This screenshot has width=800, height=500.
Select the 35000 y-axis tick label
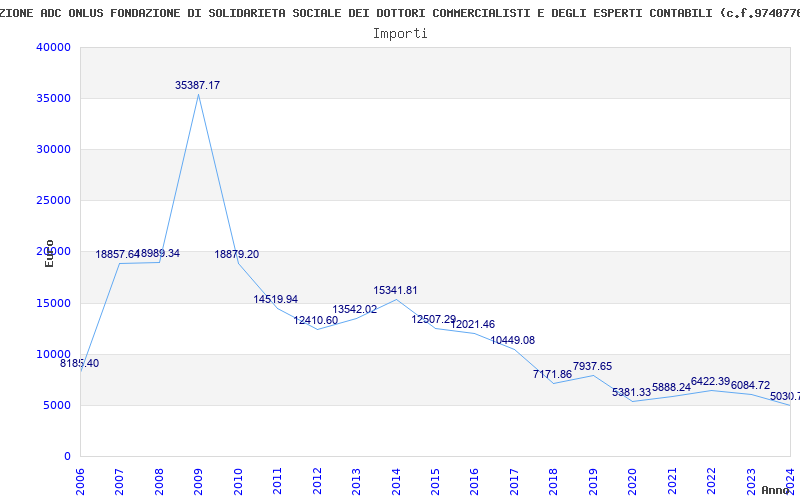[54, 98]
